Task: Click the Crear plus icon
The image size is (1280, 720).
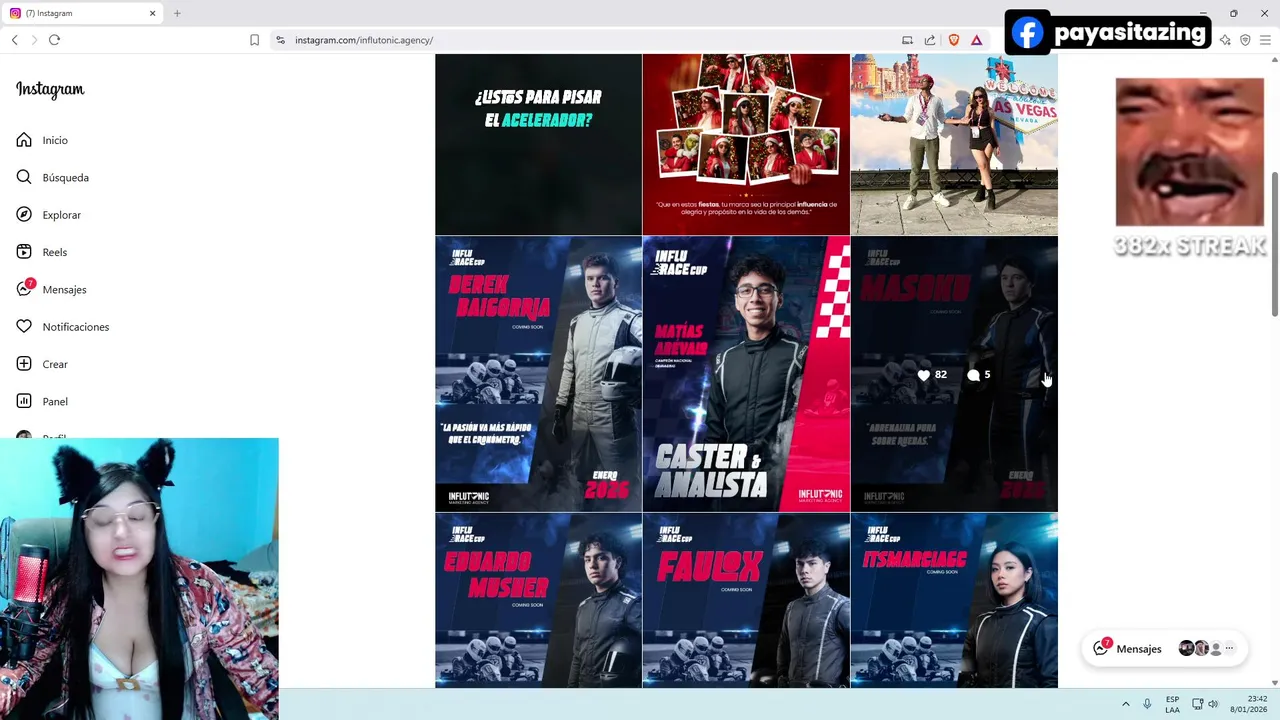Action: pos(24,364)
